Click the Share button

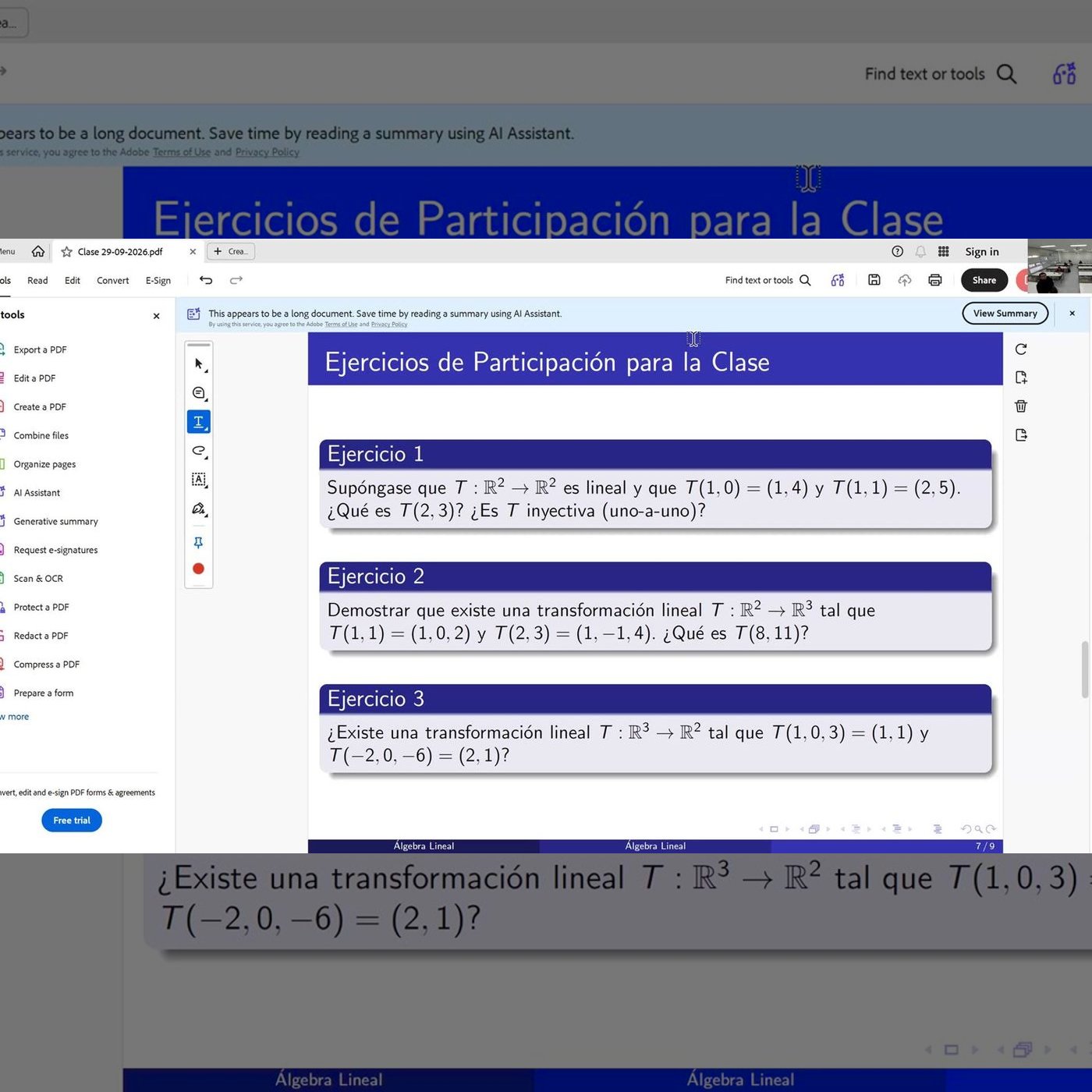(984, 280)
